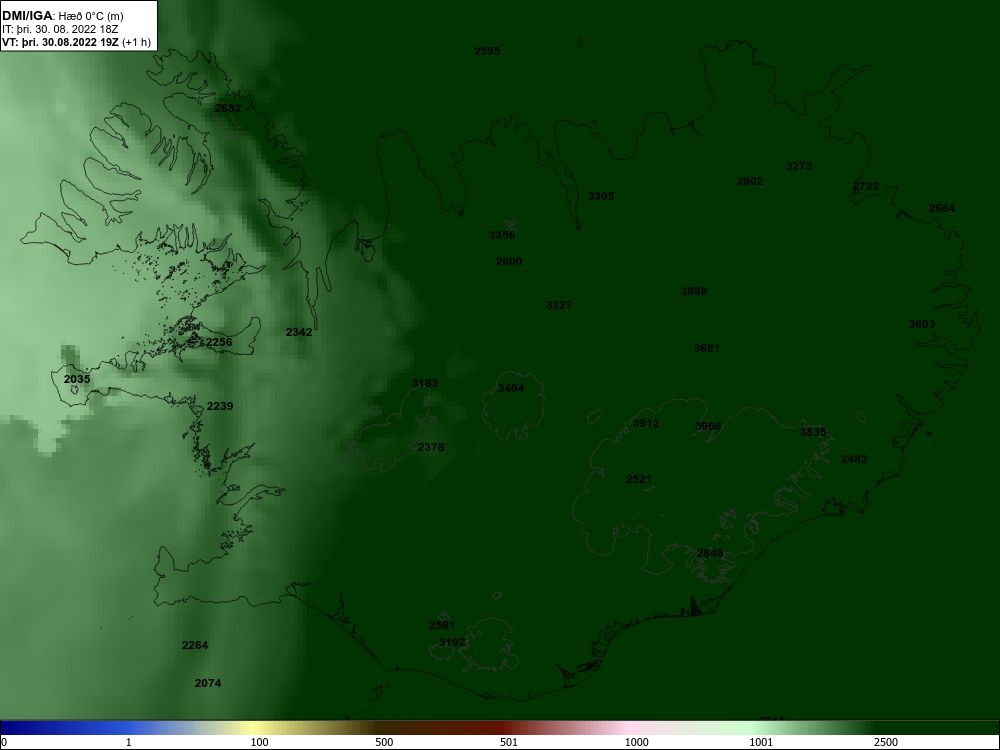Select the 3183 data label
1000x750 pixels.
tap(425, 383)
